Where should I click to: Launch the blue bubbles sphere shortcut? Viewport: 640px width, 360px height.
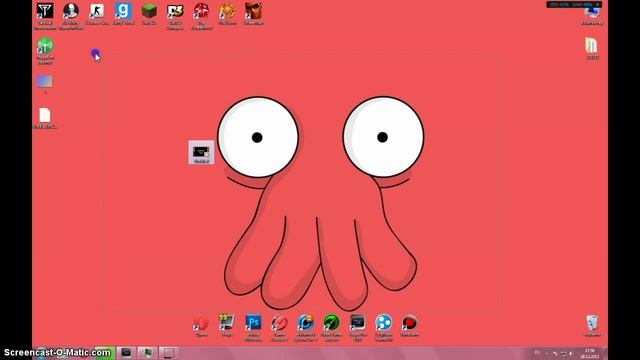tap(384, 328)
